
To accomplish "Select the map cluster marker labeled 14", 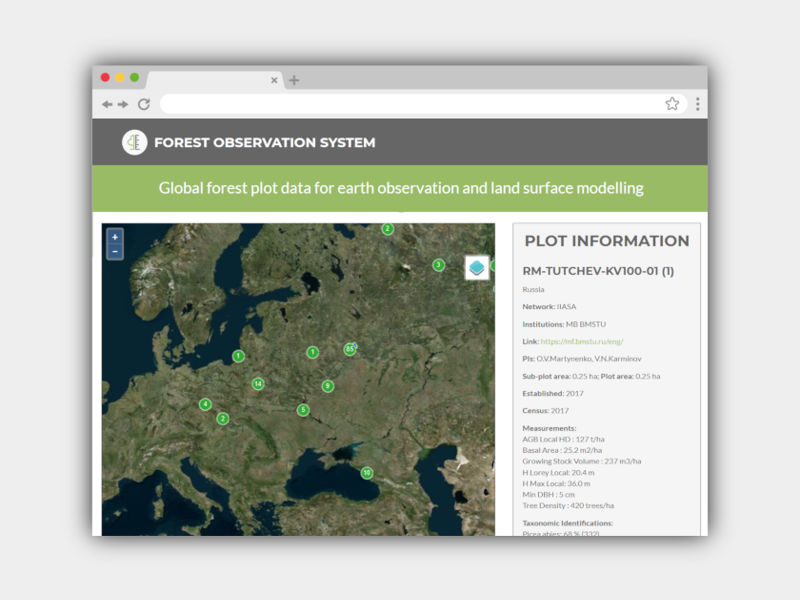I will 258,384.
